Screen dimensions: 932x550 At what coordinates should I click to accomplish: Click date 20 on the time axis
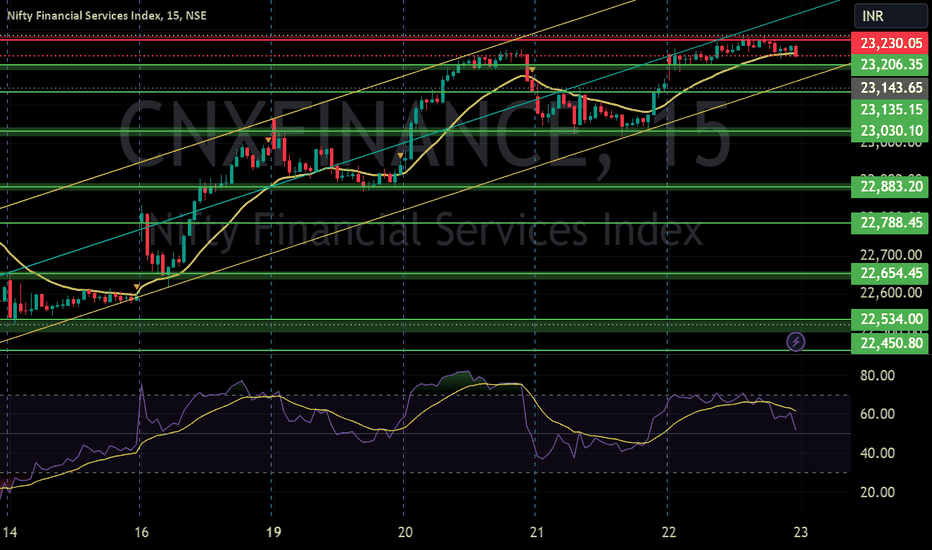click(x=405, y=532)
